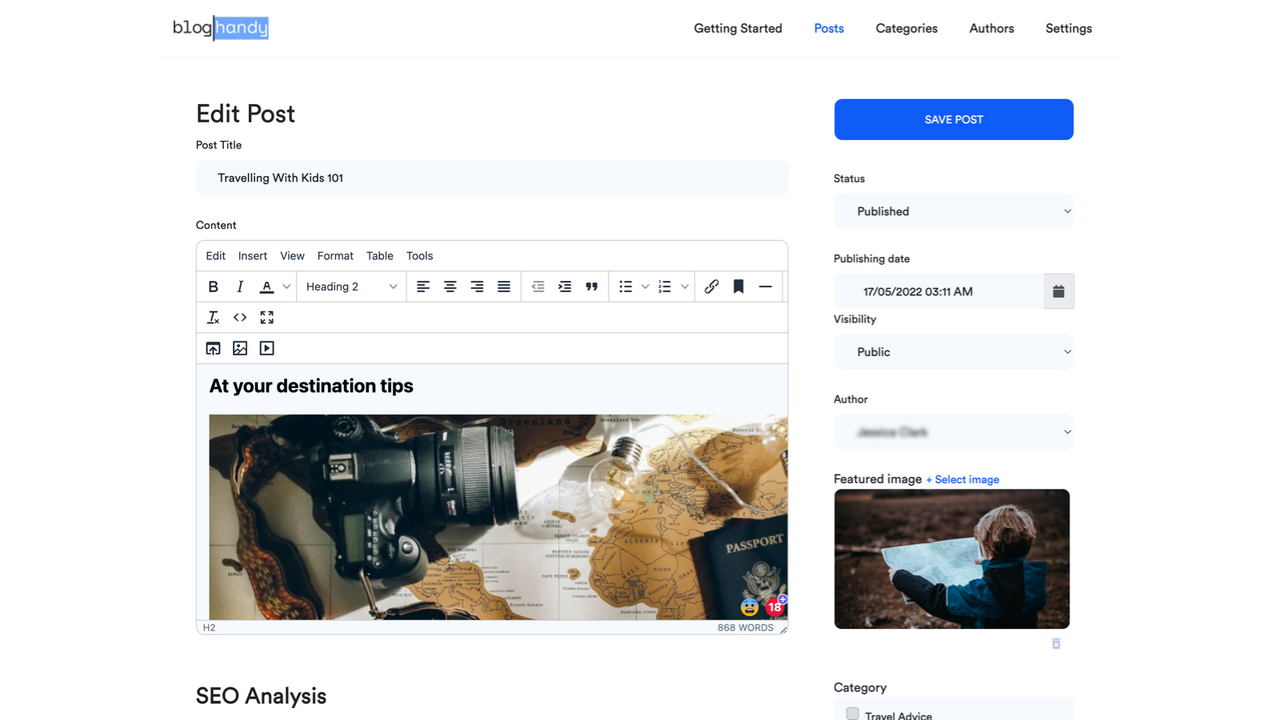This screenshot has width=1280, height=720.
Task: Apply italic formatting
Action: click(240, 286)
